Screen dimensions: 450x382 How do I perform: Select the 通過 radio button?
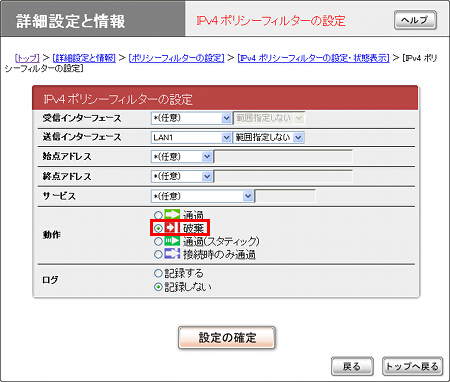[158, 215]
